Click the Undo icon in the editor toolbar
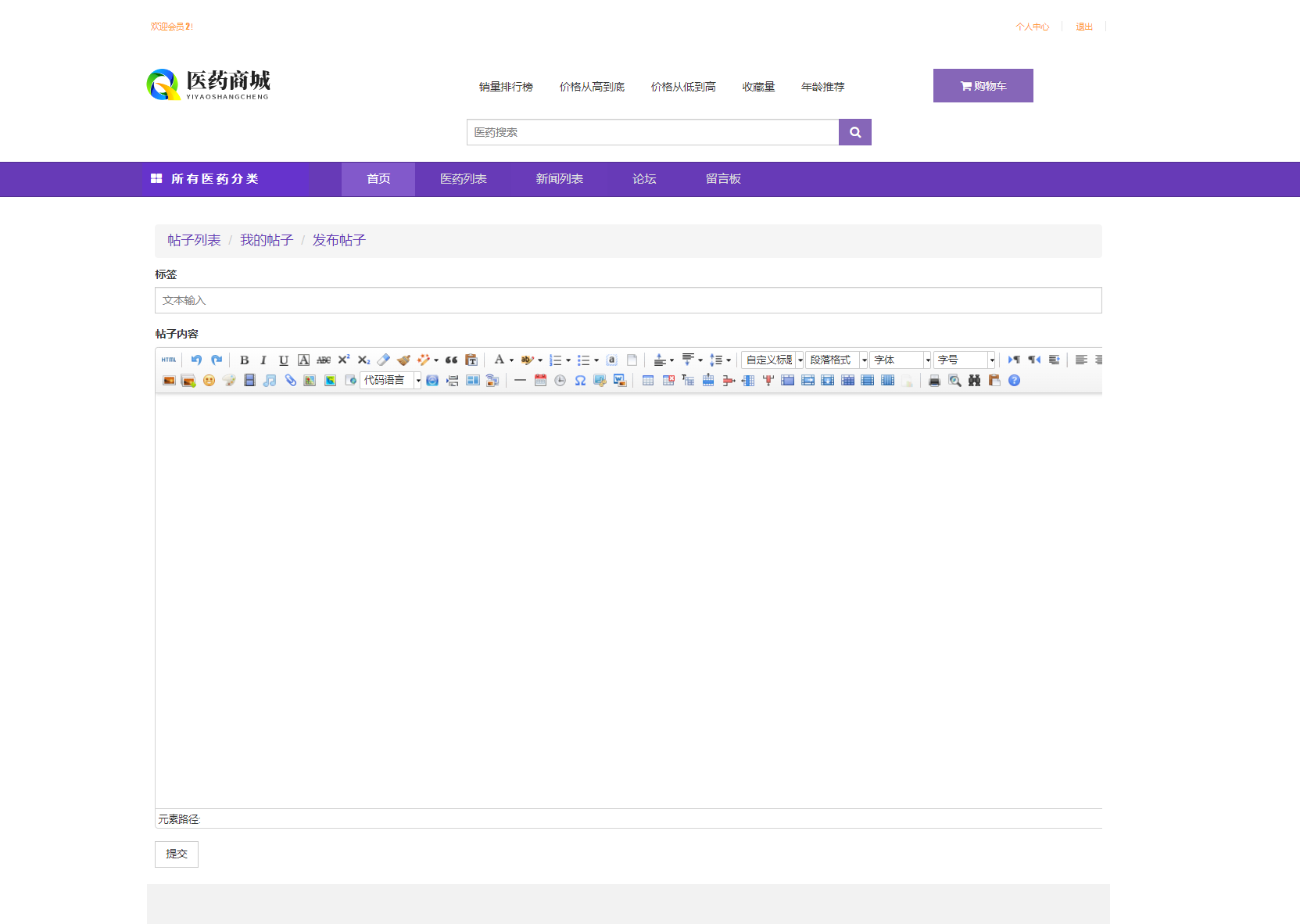This screenshot has height=924, width=1300. tap(196, 360)
